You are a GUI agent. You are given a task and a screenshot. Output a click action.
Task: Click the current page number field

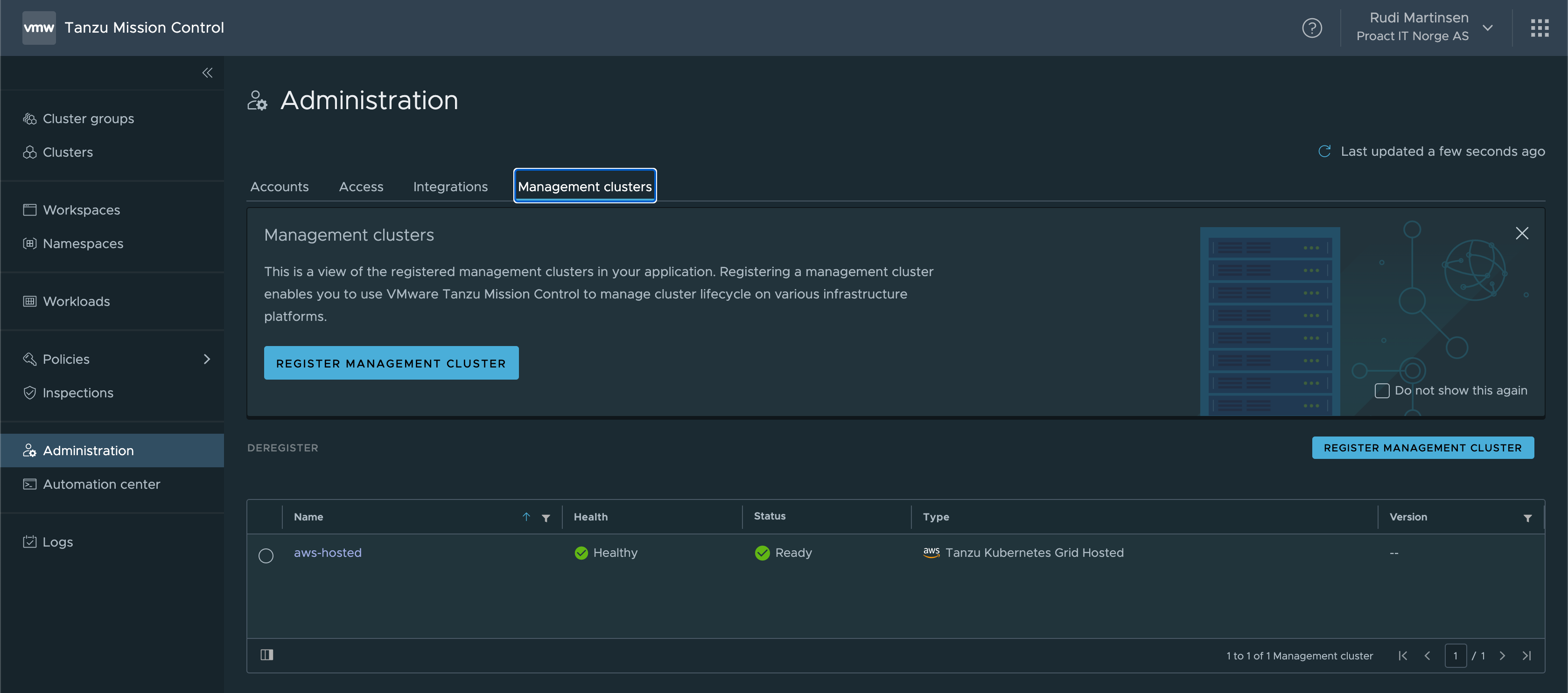pos(1456,655)
